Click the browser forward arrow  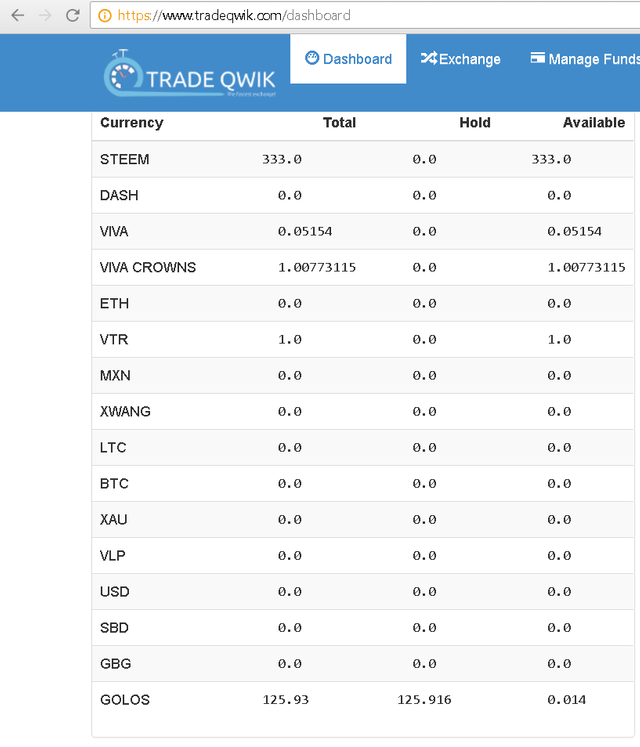click(45, 15)
